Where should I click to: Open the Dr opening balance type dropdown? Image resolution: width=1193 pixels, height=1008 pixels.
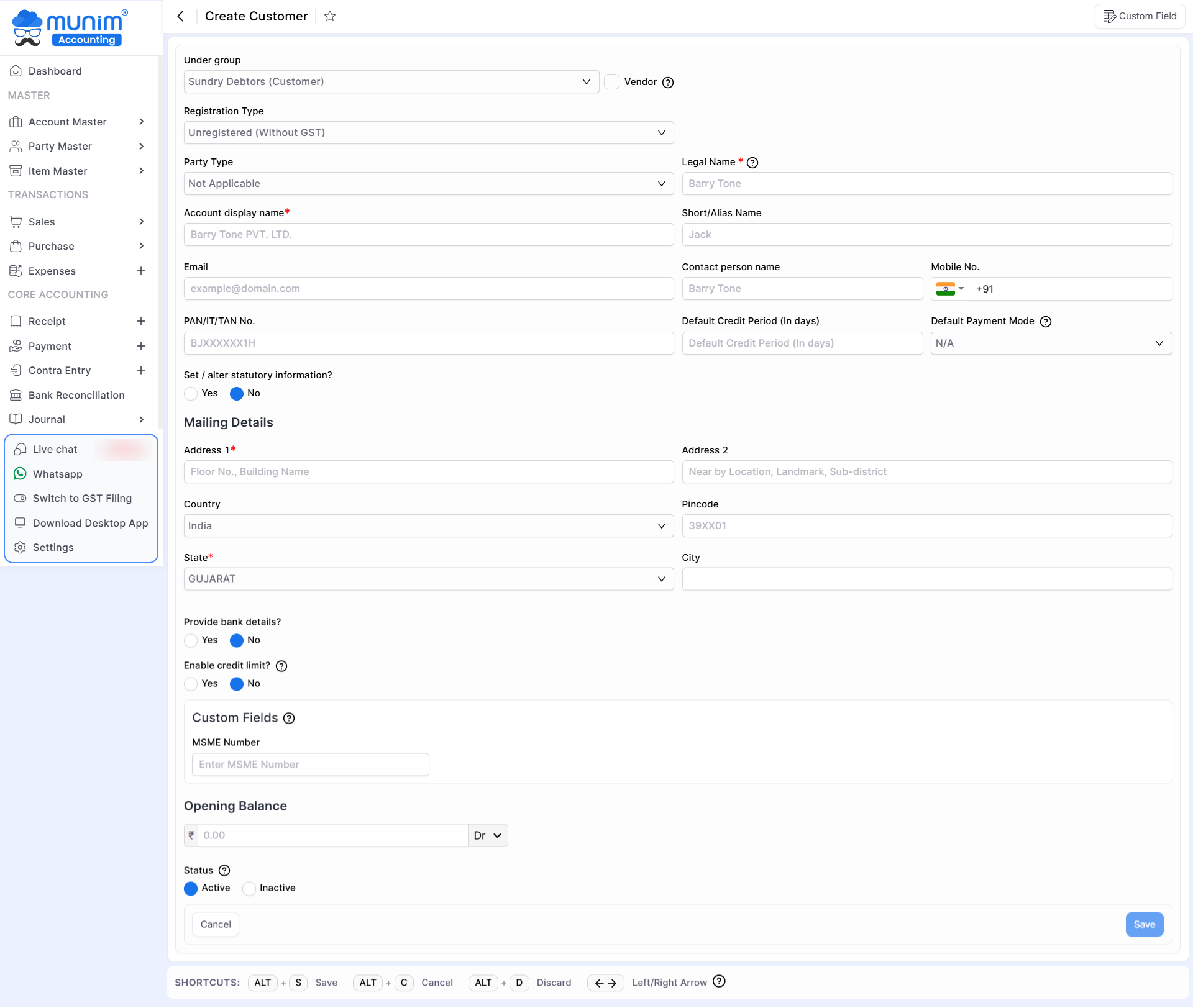click(x=488, y=836)
